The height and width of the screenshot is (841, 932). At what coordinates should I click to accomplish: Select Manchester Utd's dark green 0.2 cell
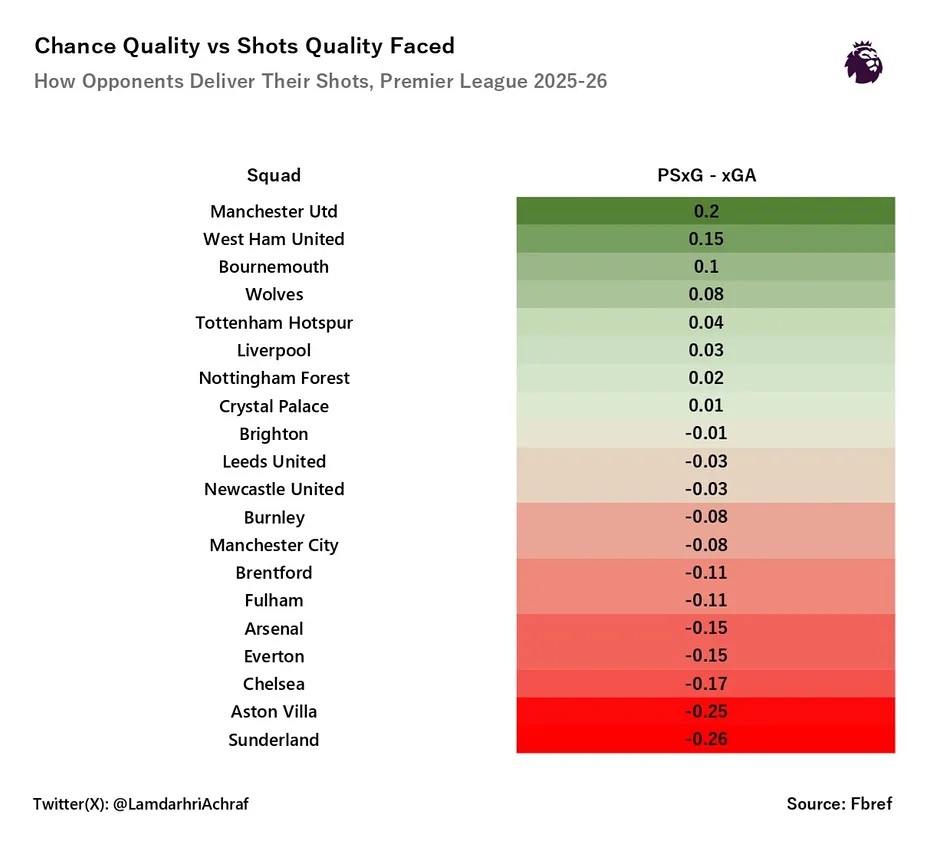pos(706,211)
